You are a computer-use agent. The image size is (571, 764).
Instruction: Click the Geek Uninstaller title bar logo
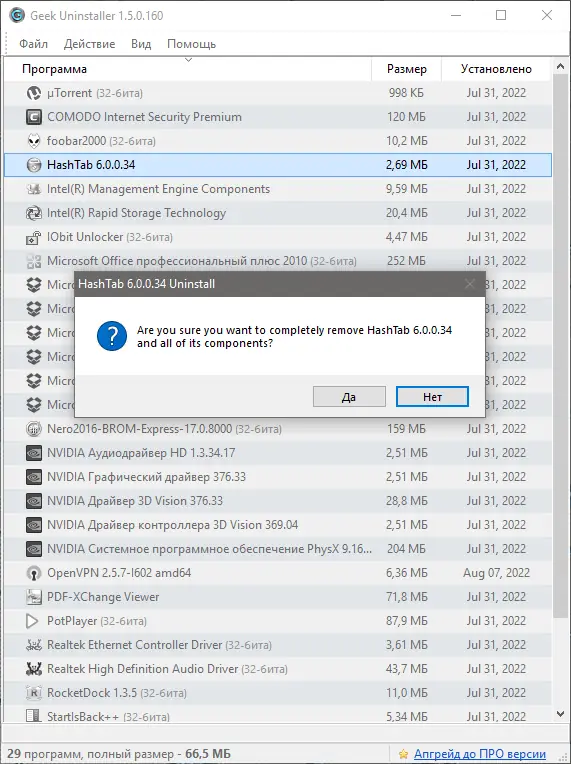(17, 16)
